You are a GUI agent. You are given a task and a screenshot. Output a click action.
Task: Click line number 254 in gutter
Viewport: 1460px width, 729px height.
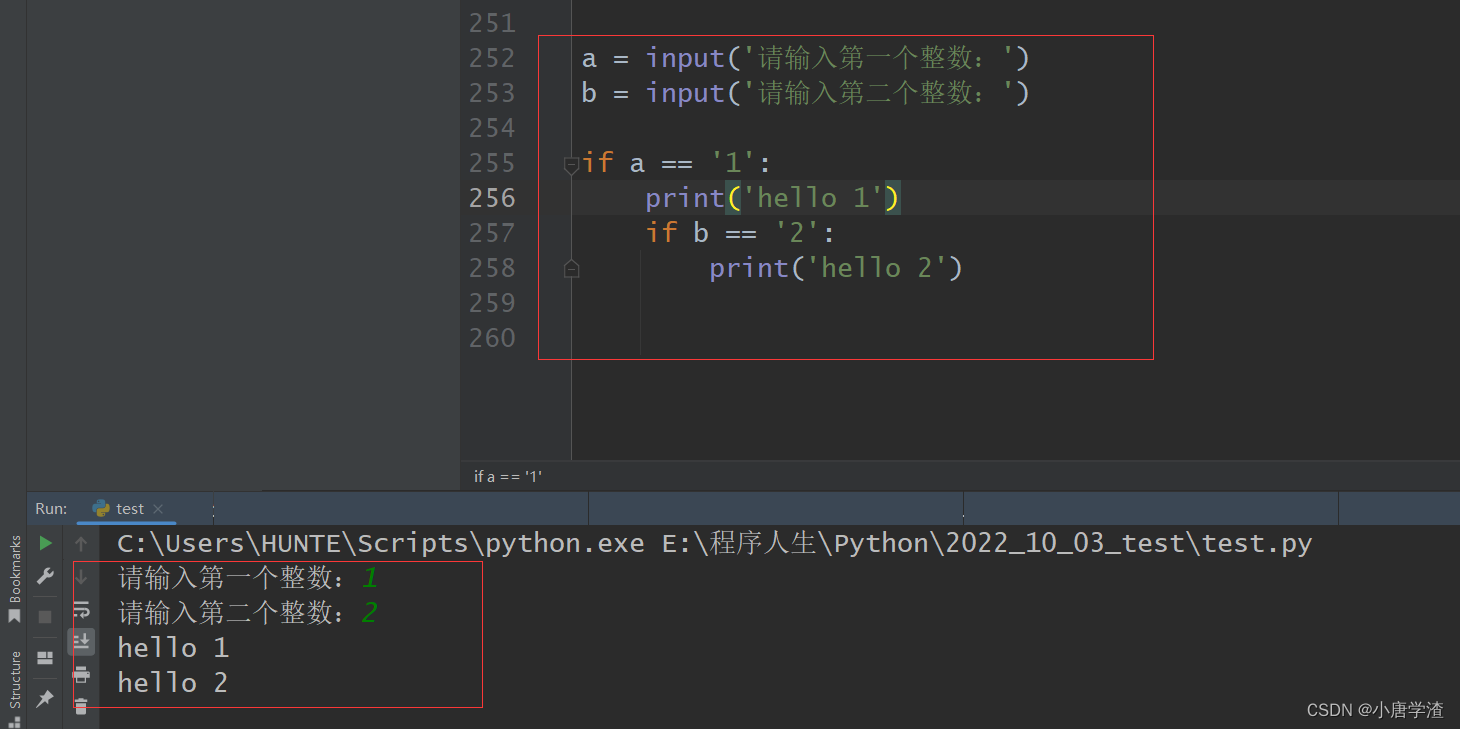[x=492, y=128]
